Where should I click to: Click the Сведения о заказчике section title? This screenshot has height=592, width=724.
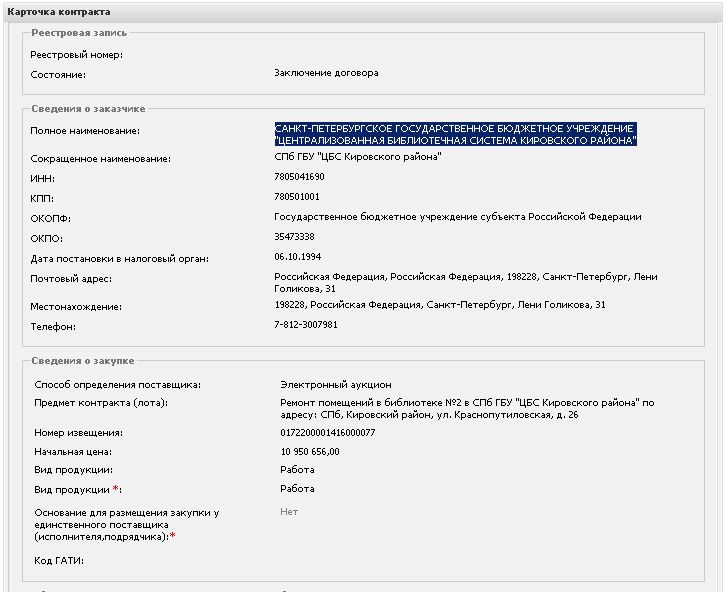coord(88,109)
